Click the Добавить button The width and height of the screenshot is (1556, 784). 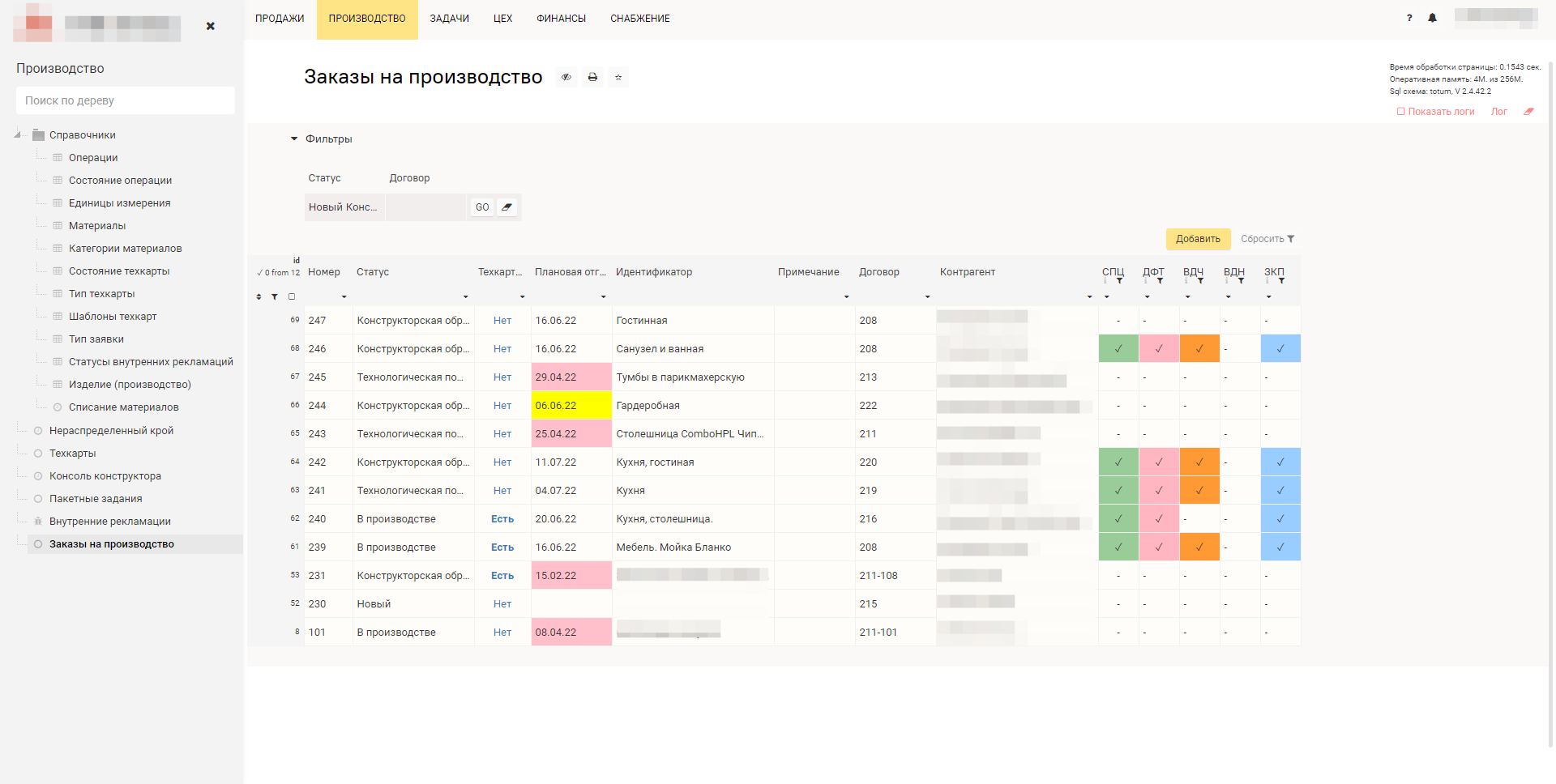click(1198, 239)
